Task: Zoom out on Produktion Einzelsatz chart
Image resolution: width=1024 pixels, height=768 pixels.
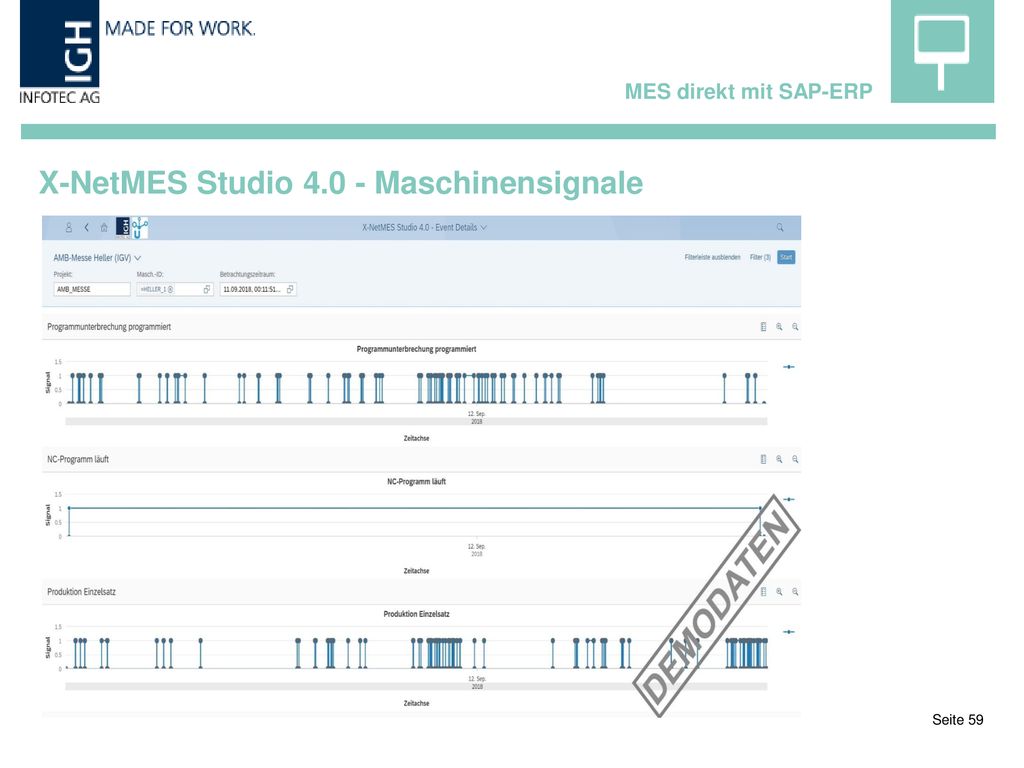Action: [x=795, y=592]
